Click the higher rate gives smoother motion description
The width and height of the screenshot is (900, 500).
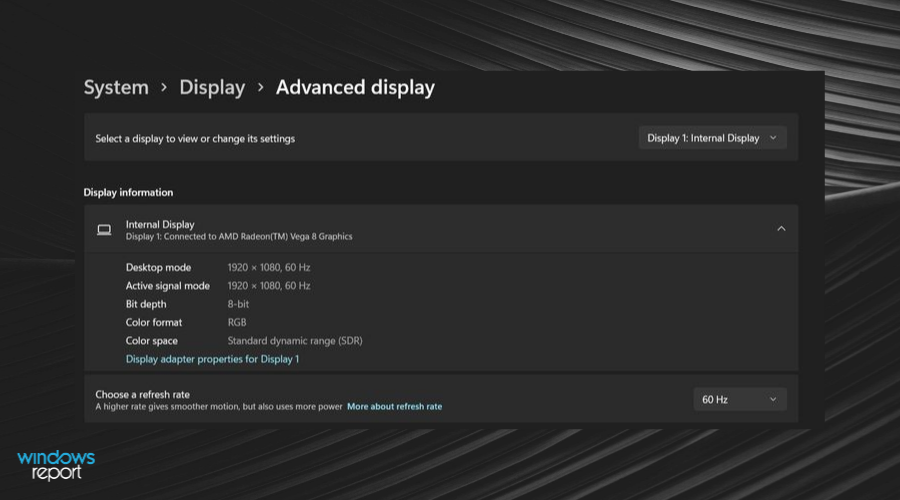point(219,406)
